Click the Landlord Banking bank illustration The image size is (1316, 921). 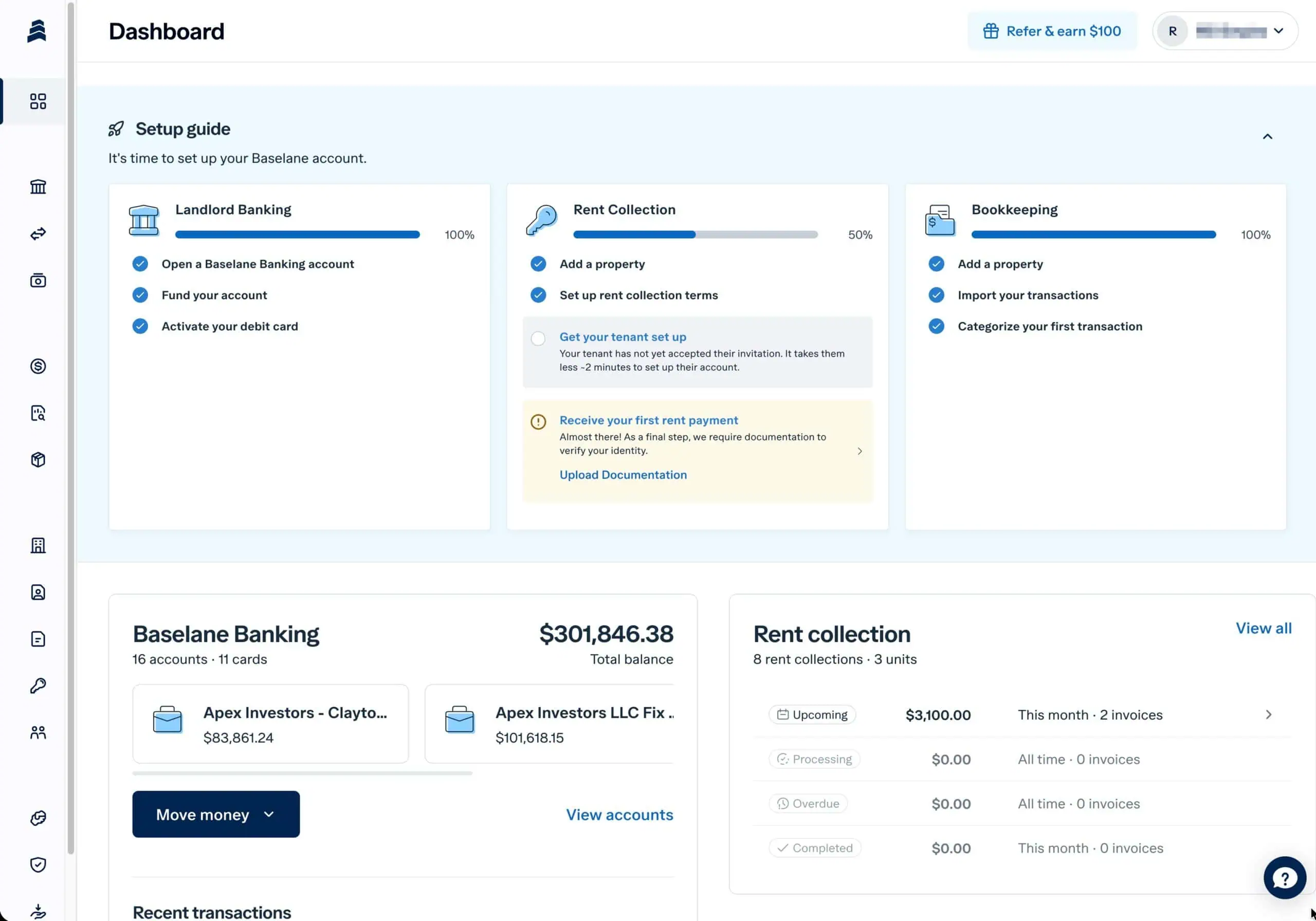click(143, 220)
